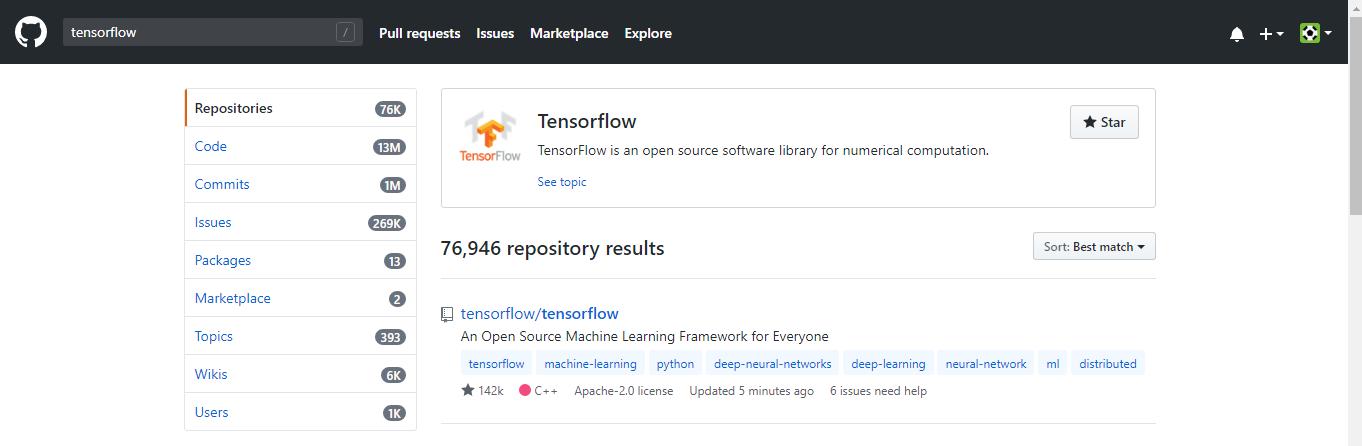1362x446 pixels.
Task: Show Marketplace results in sidebar
Action: tap(300, 298)
